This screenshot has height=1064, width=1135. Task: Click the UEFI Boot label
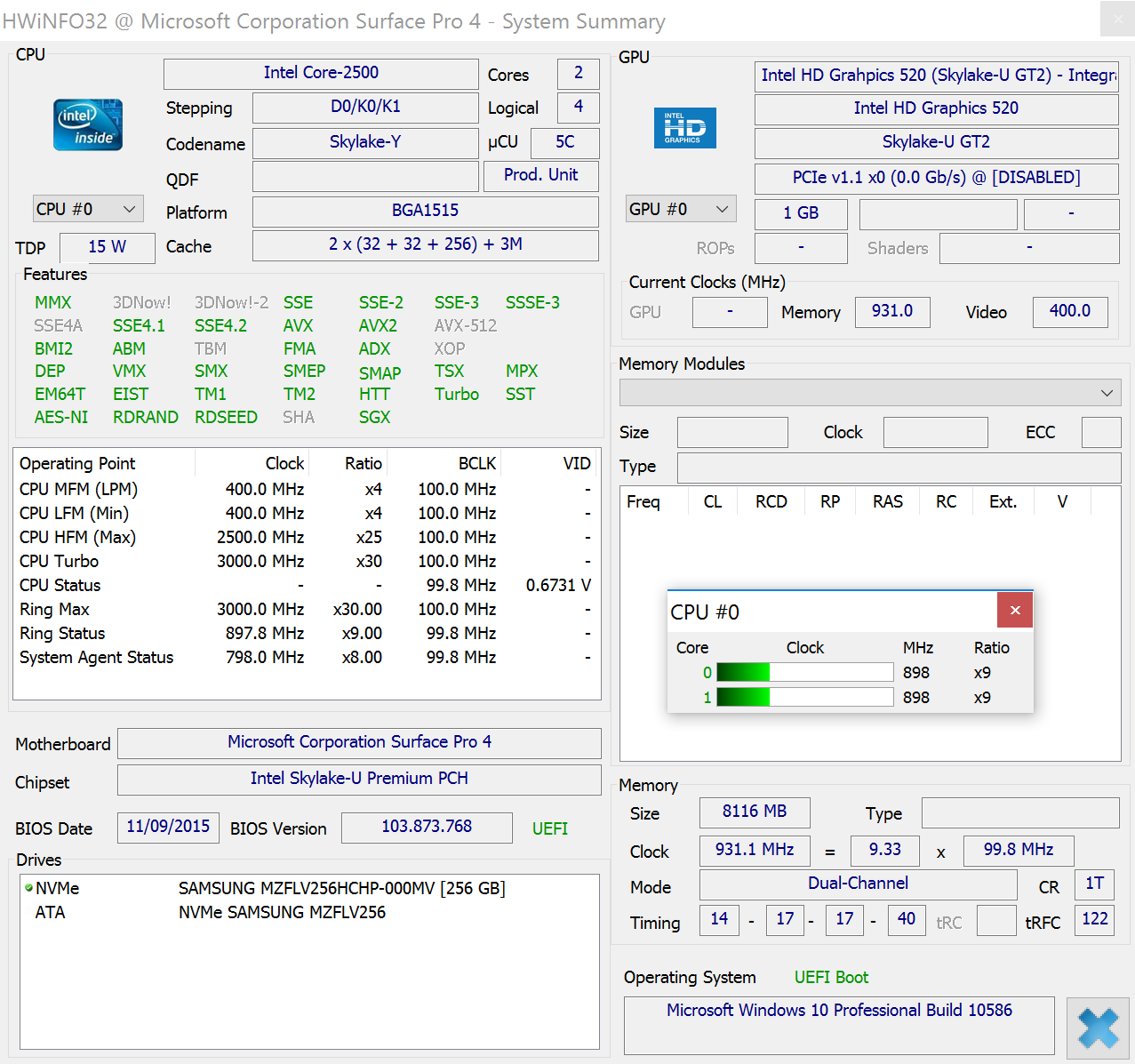[x=831, y=977]
